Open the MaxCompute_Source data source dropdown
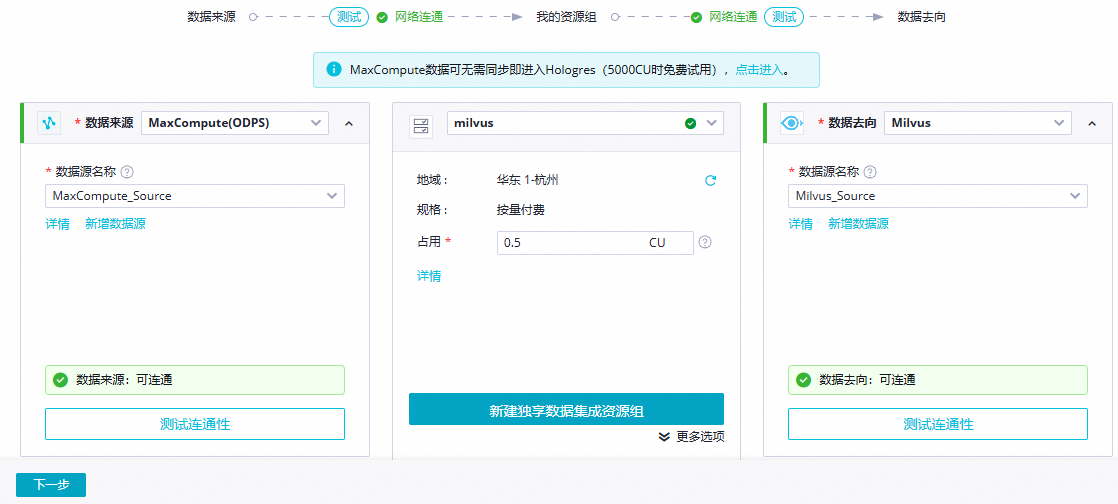The image size is (1118, 504). click(195, 195)
